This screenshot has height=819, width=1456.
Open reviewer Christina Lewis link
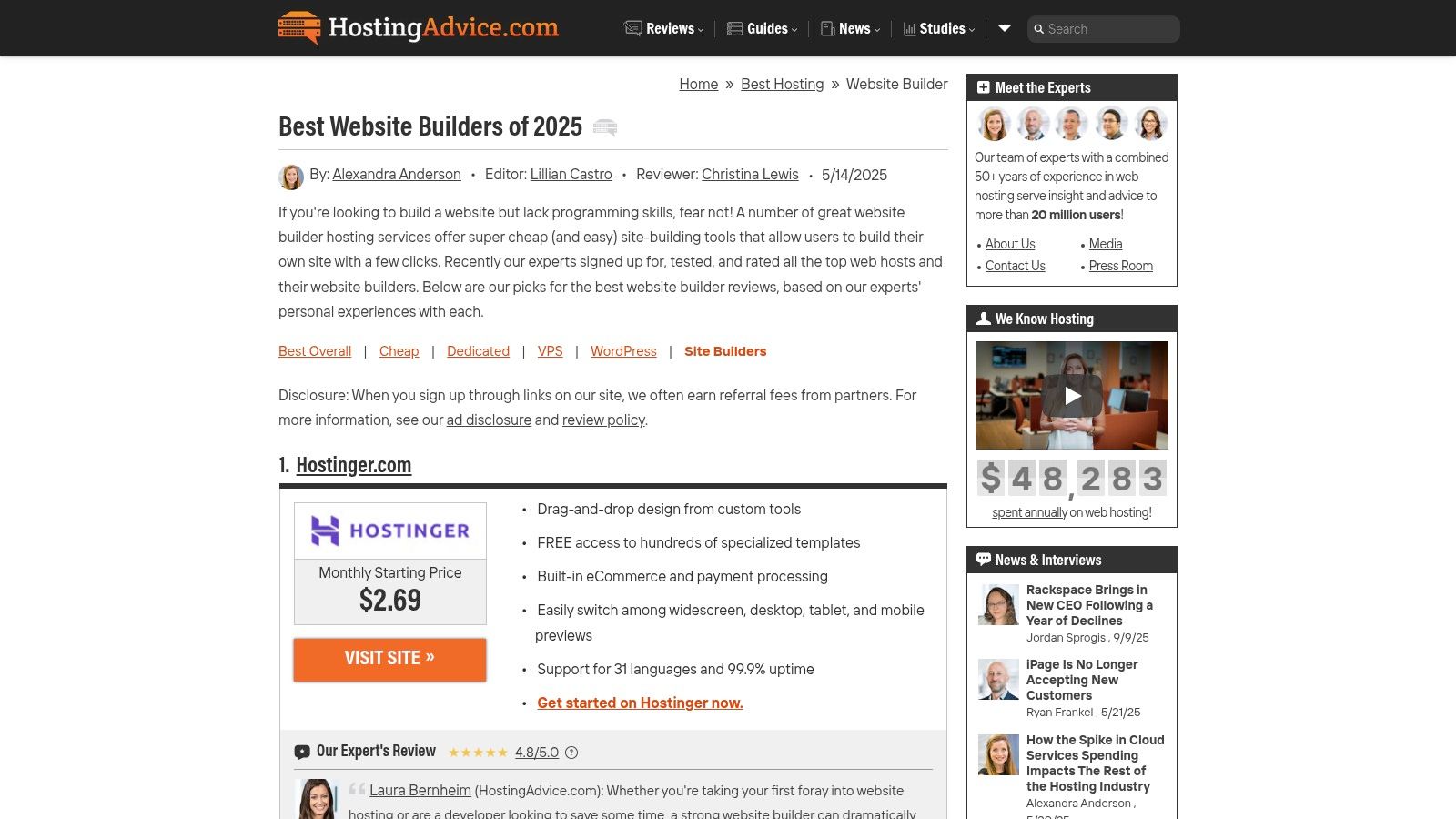[750, 175]
